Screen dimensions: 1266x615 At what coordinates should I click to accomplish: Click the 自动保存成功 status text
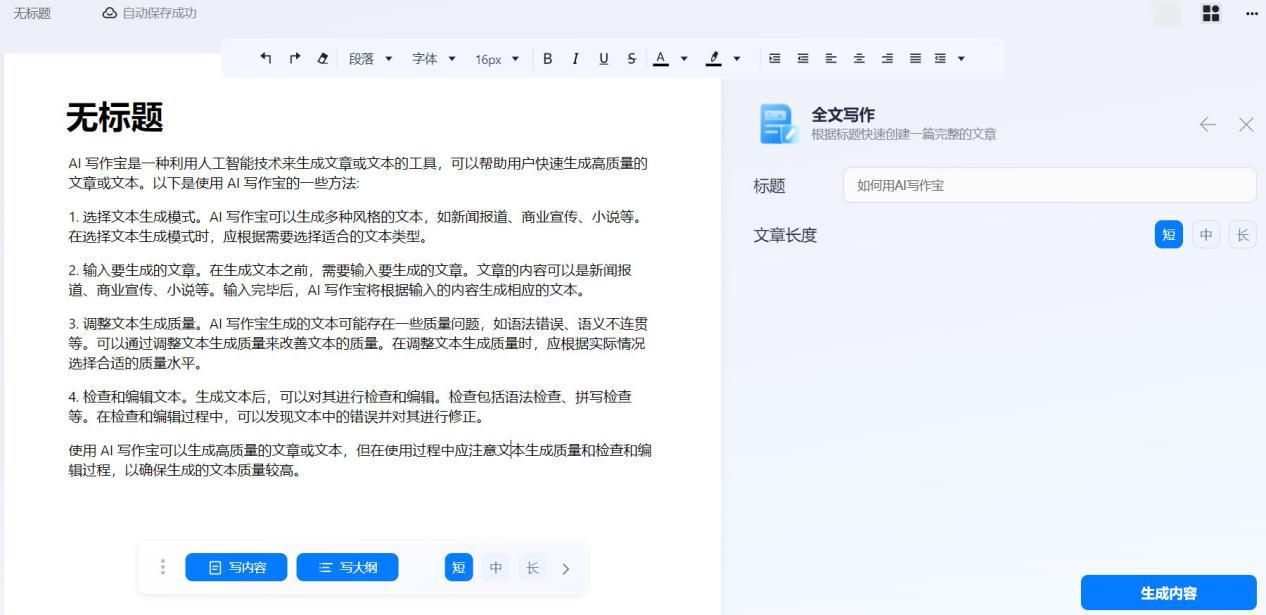coord(159,13)
